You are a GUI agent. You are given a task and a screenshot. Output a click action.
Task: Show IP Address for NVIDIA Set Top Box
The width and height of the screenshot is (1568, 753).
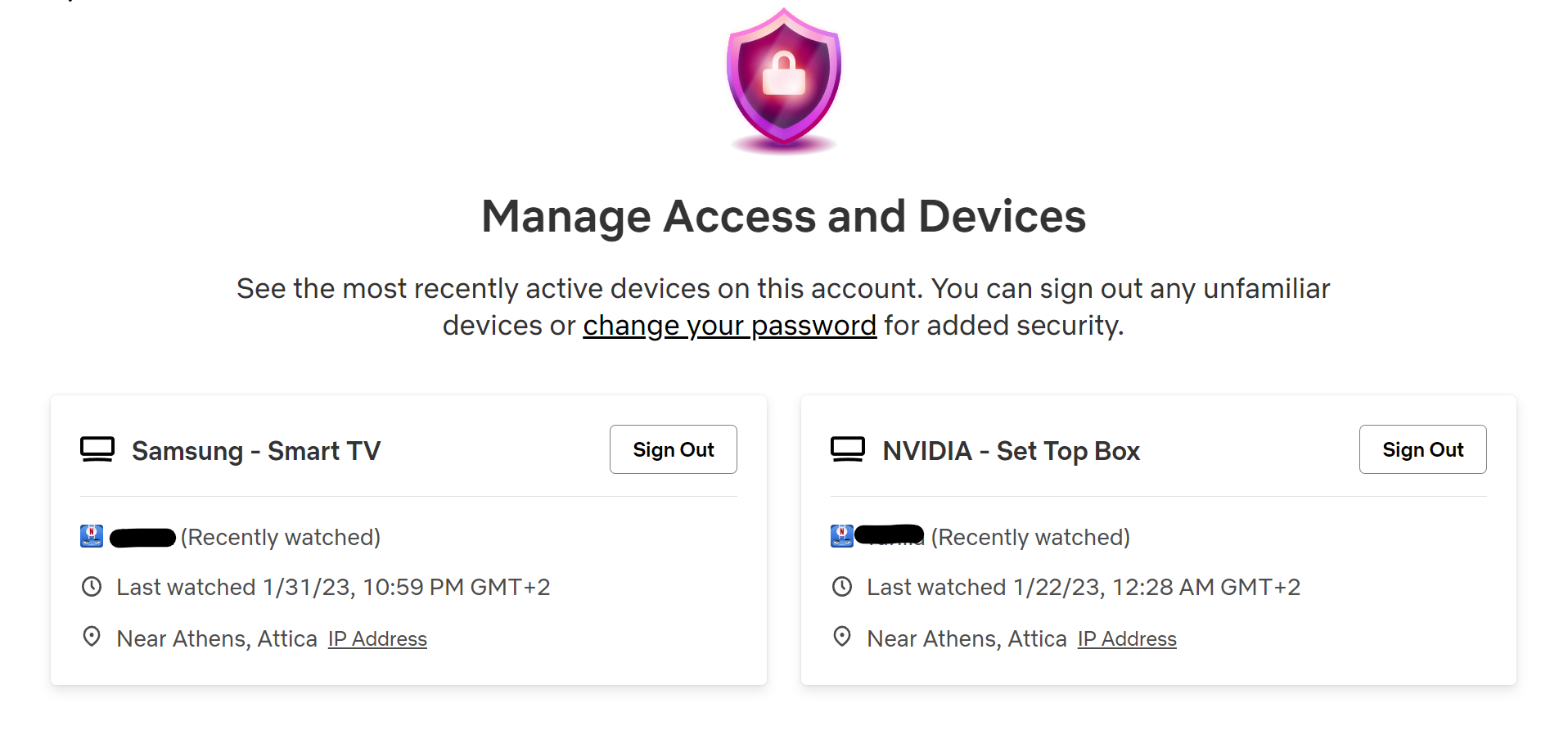tap(1127, 639)
